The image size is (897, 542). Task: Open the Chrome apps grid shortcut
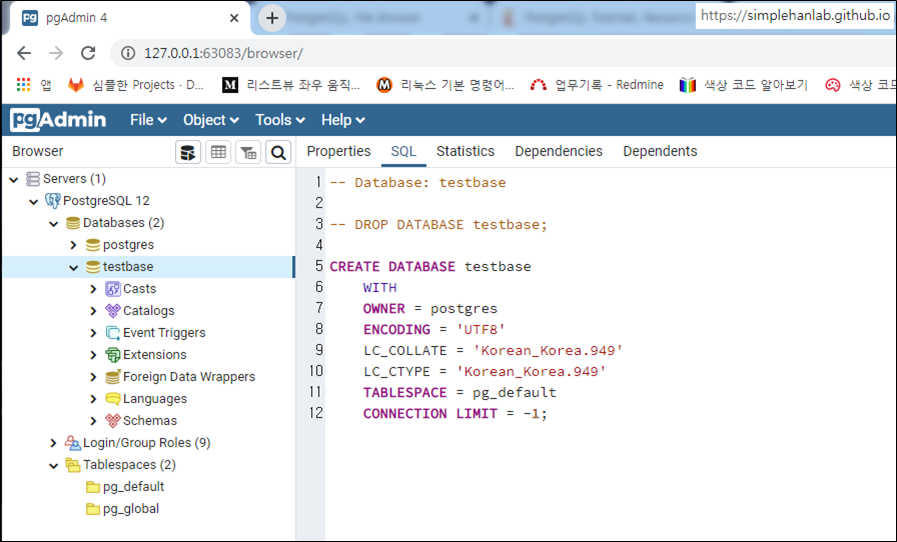click(23, 85)
